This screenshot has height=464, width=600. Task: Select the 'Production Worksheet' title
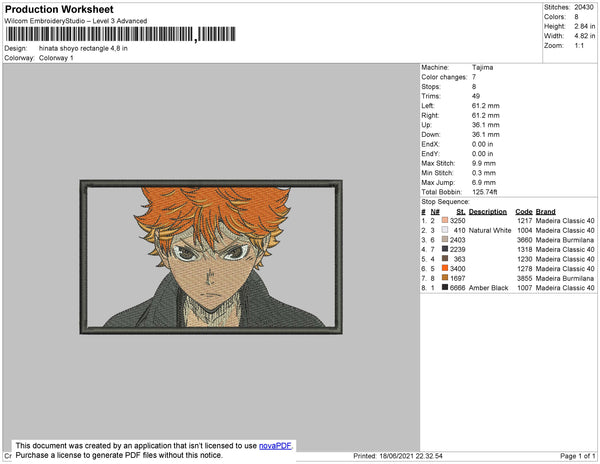click(59, 10)
